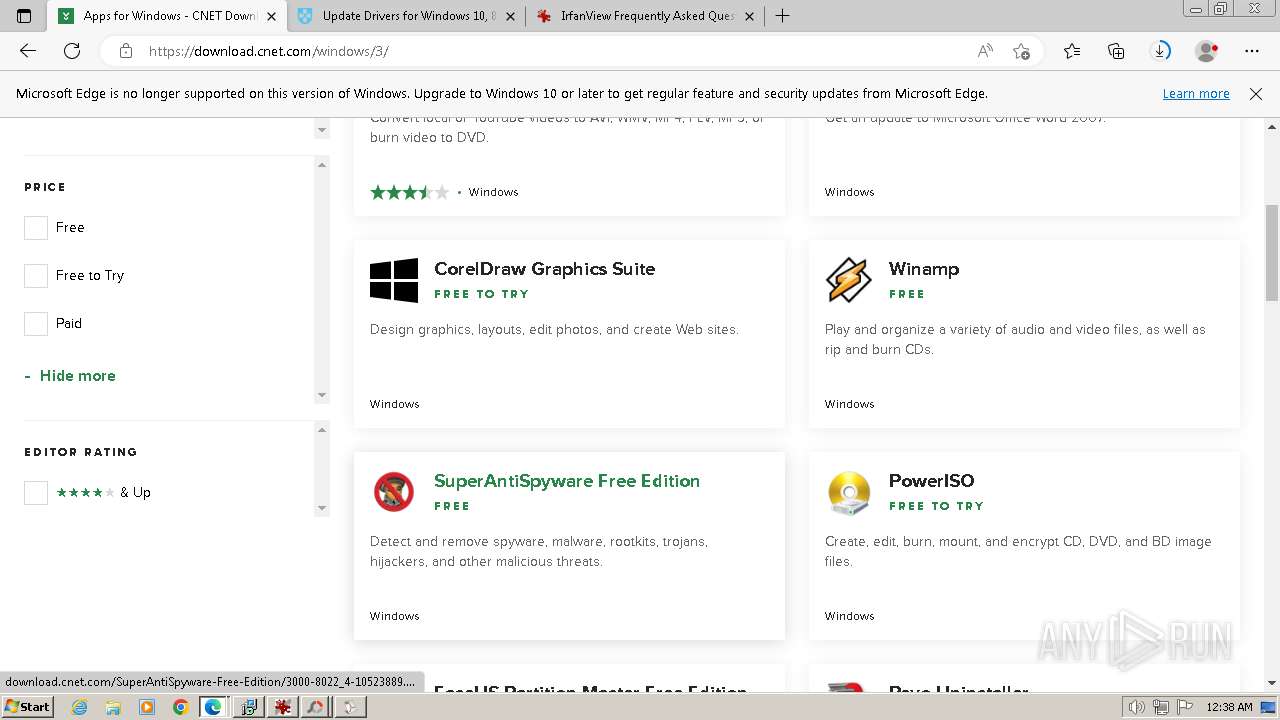Check the Paid price checkbox
Viewport: 1280px width, 720px height.
[x=36, y=324]
